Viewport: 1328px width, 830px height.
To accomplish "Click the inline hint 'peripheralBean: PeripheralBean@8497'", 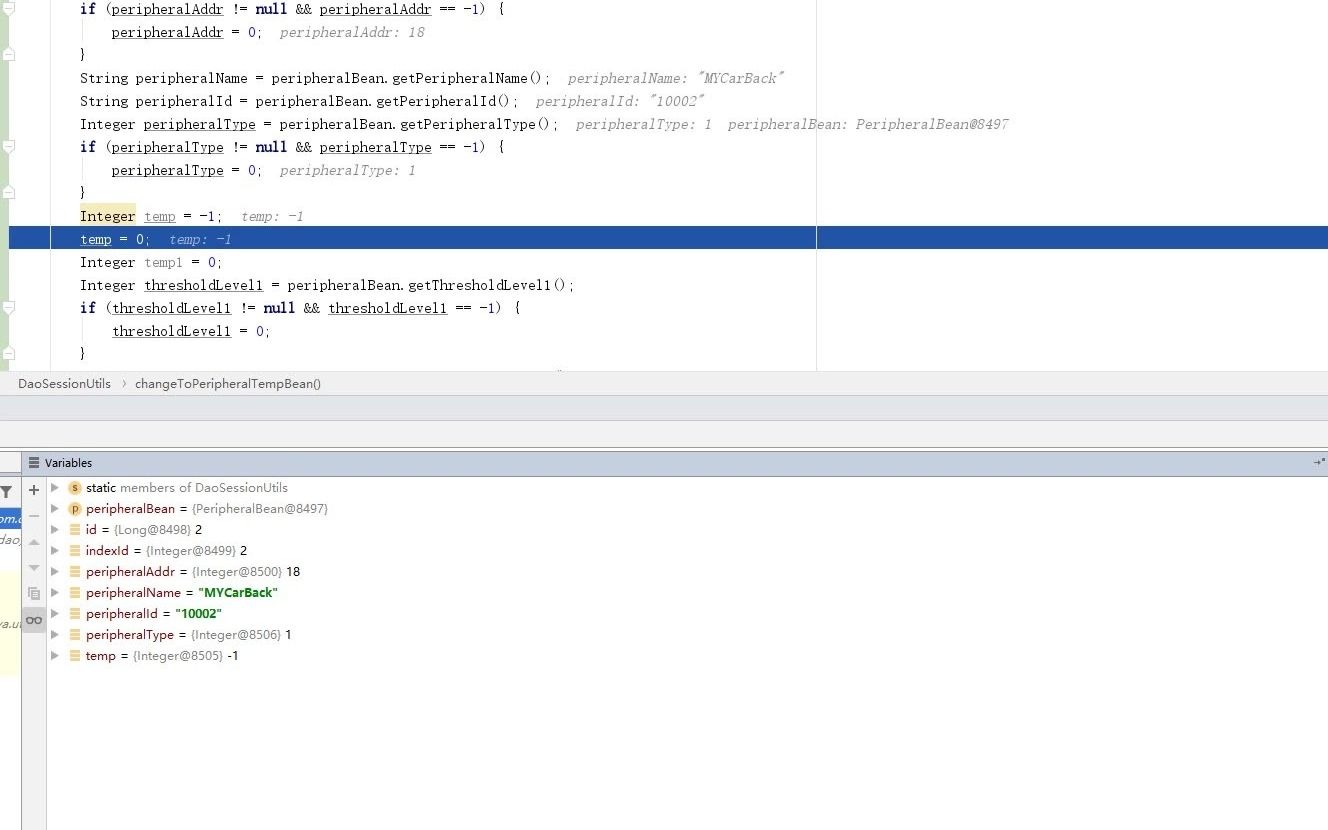I will click(868, 124).
